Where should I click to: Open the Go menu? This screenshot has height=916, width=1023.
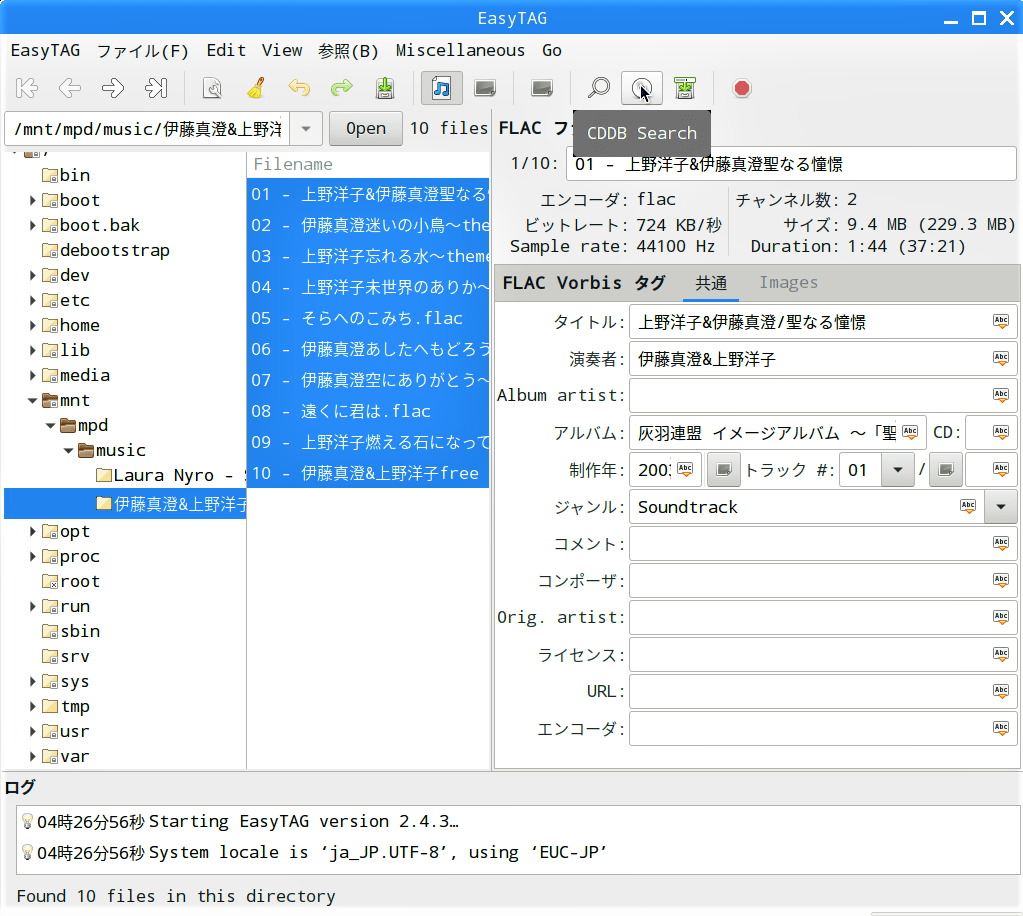[x=552, y=51]
